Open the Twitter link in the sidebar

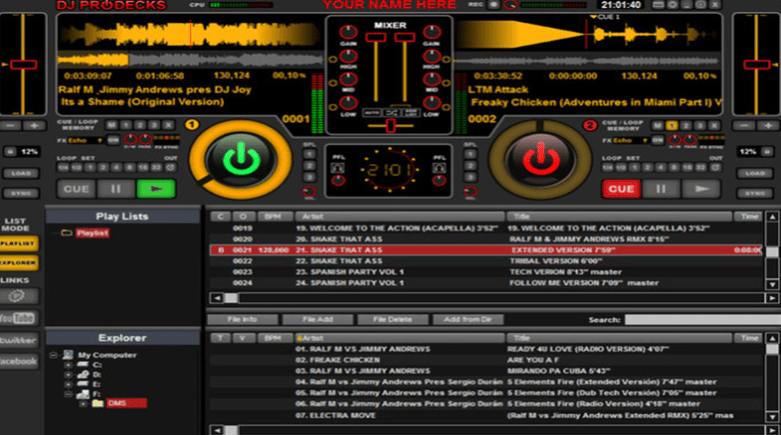point(18,340)
